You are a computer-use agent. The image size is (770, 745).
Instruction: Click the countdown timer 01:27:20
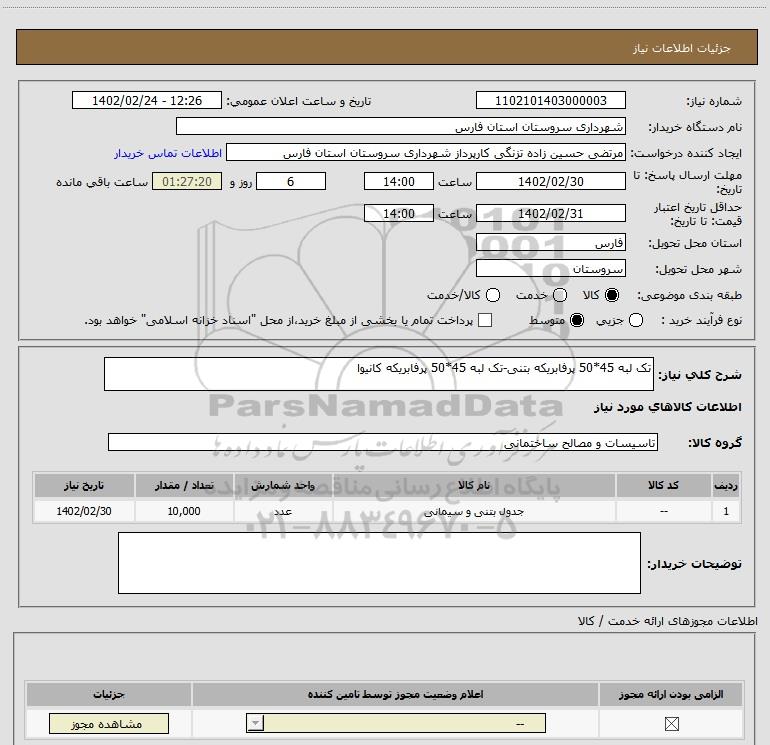(187, 181)
